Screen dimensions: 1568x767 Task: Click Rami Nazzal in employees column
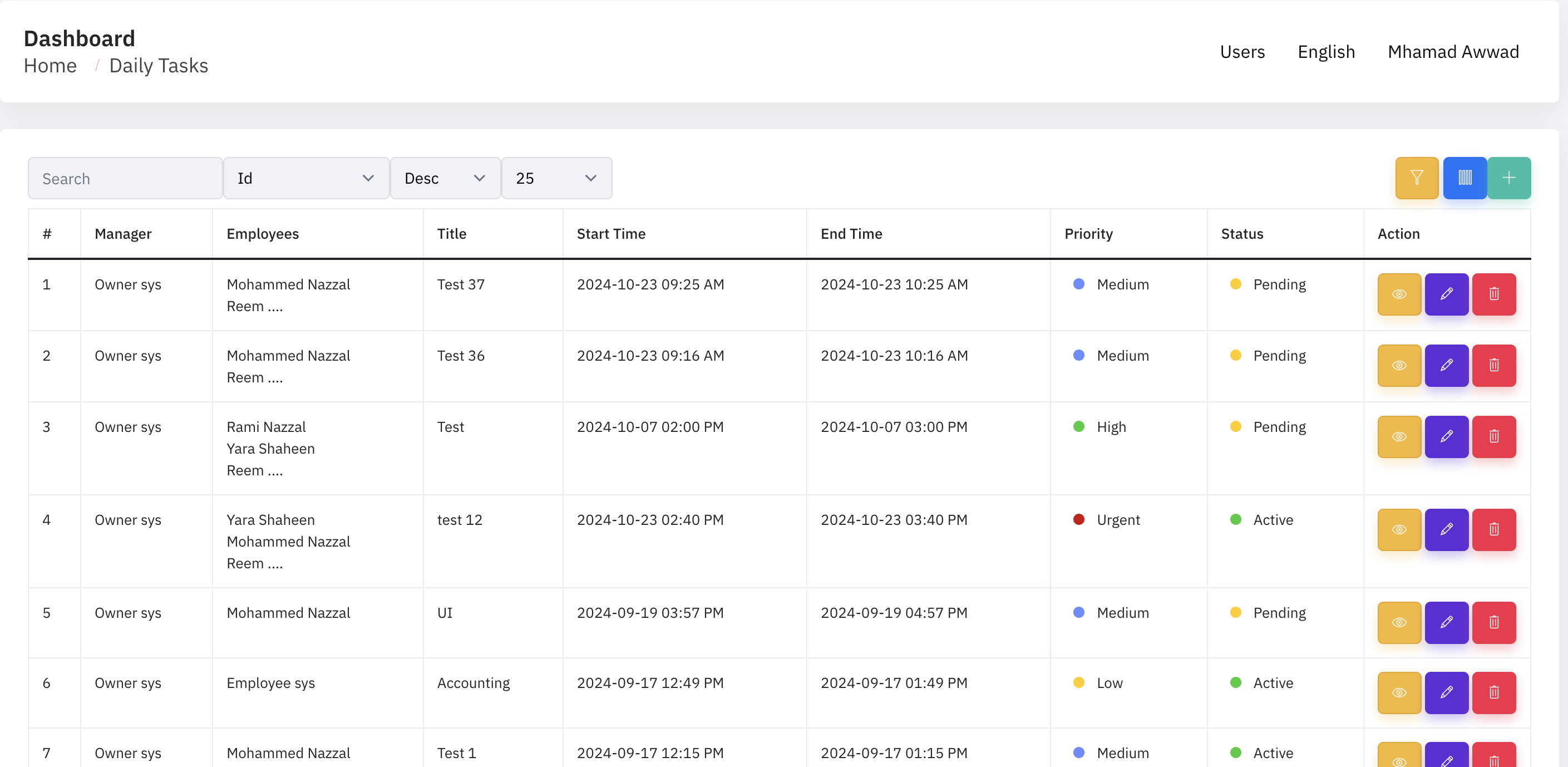[x=266, y=427]
